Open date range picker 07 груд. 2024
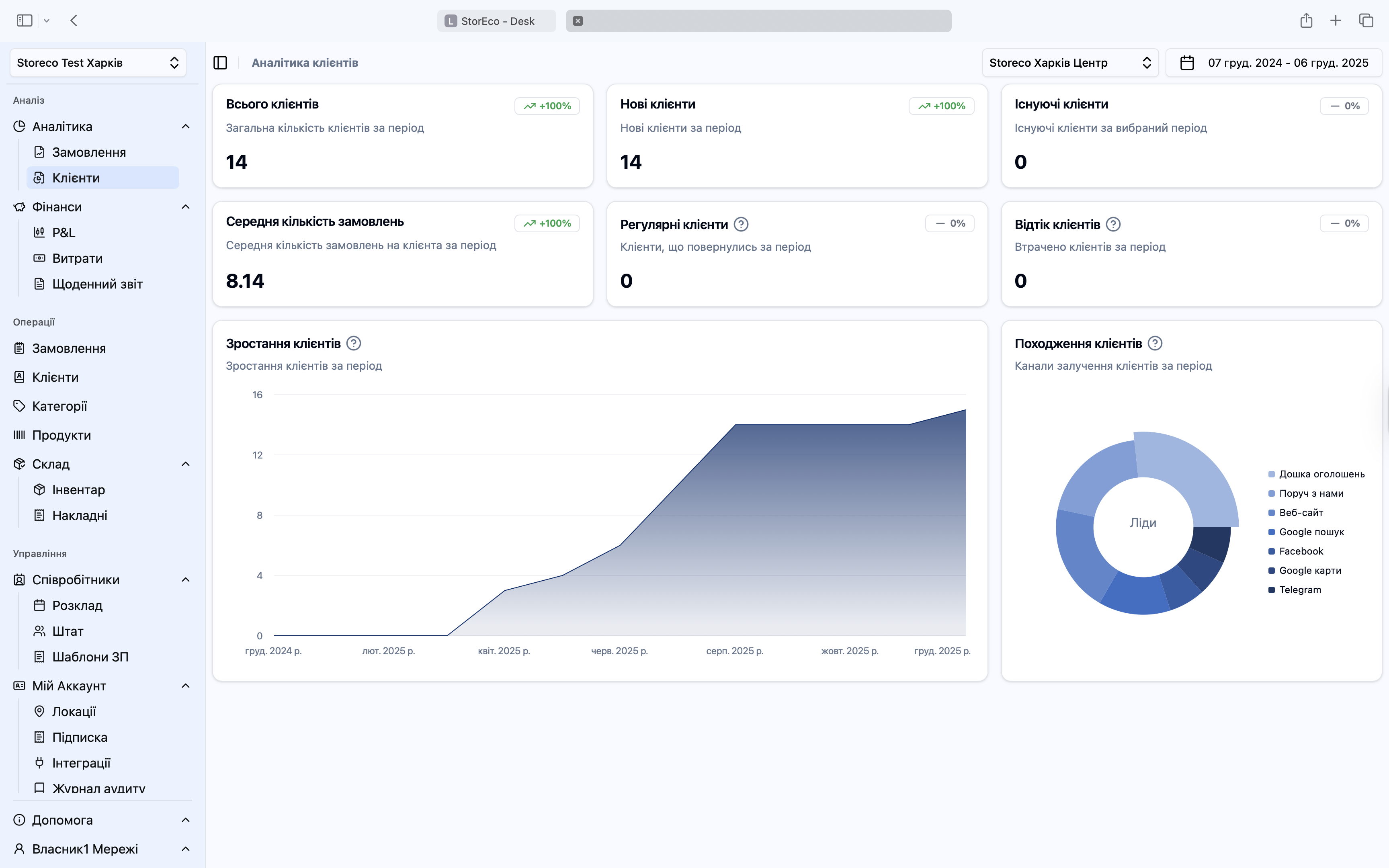The height and width of the screenshot is (868, 1389). pos(1287,63)
